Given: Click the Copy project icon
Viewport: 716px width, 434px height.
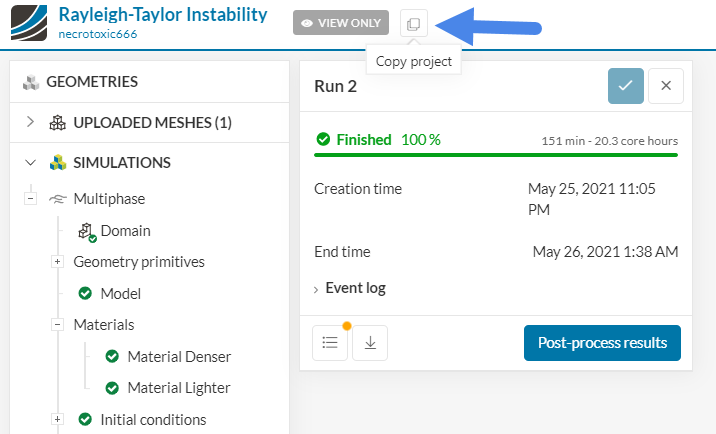Looking at the screenshot, I should click(413, 23).
